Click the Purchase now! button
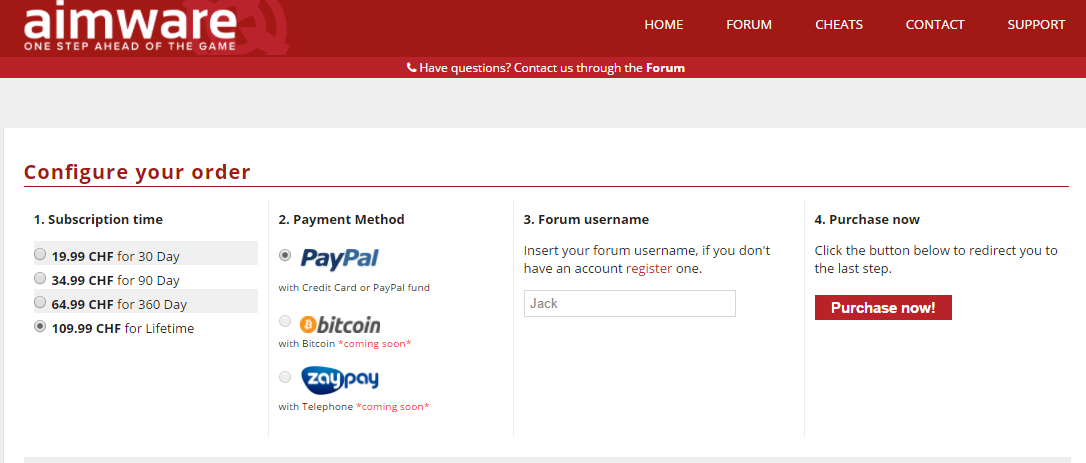Image resolution: width=1086 pixels, height=463 pixels. pyautogui.click(x=883, y=308)
